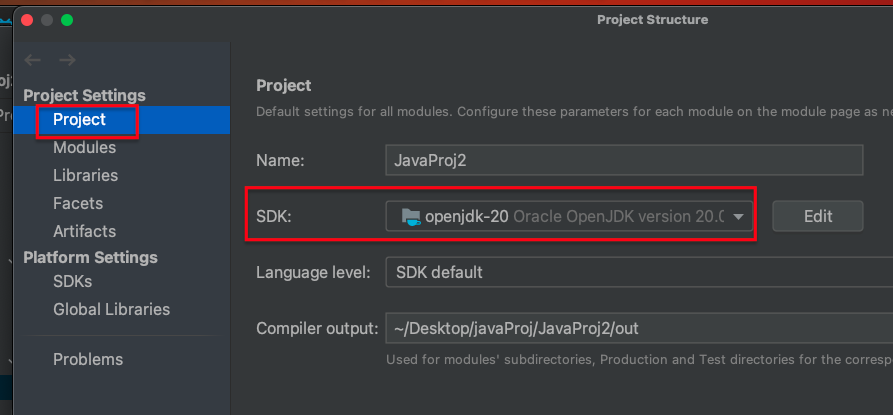Click the forward navigation arrow
This screenshot has height=415, width=893.
67,60
